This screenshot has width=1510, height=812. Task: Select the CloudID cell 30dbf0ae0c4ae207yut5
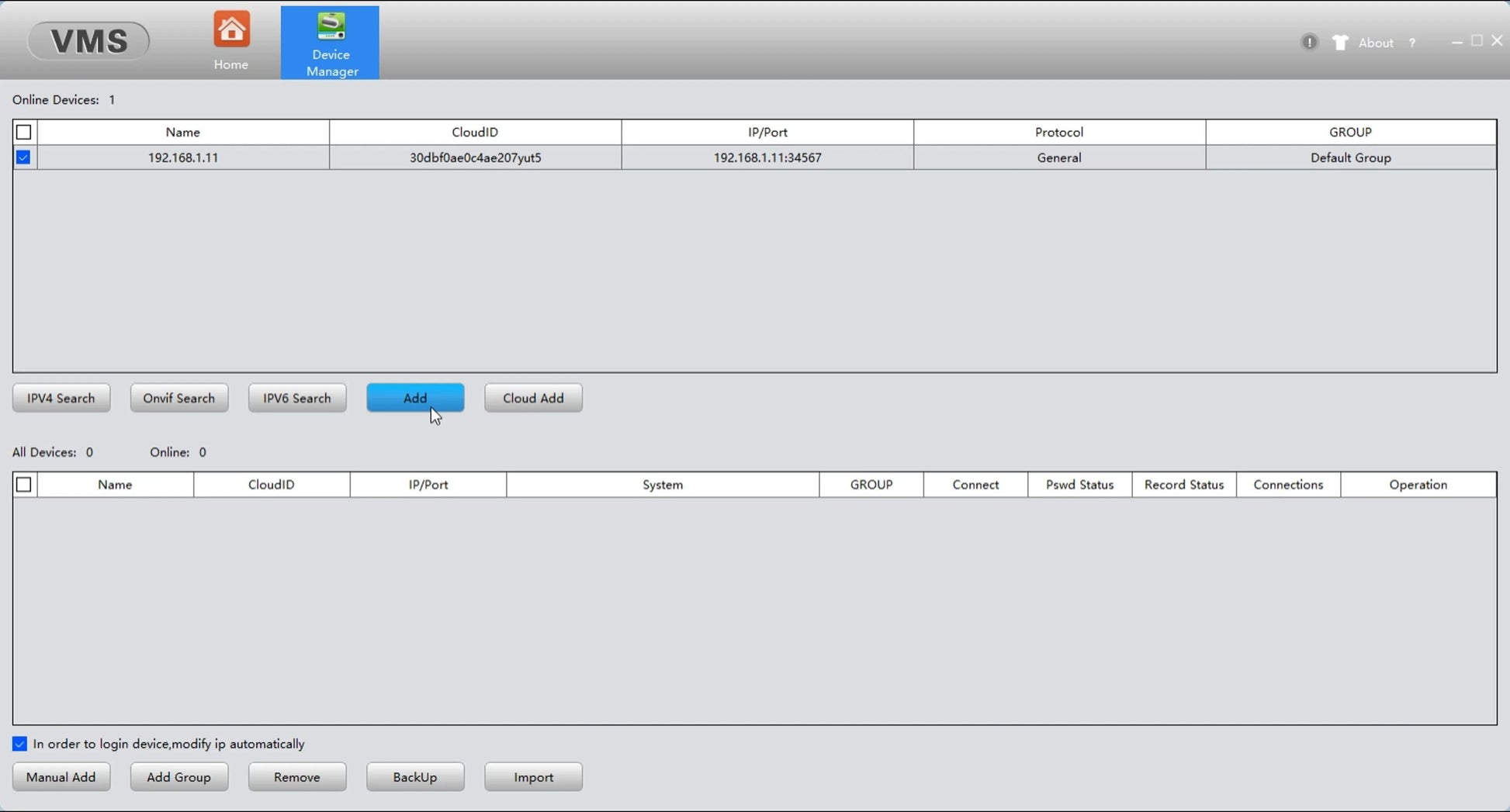click(475, 158)
